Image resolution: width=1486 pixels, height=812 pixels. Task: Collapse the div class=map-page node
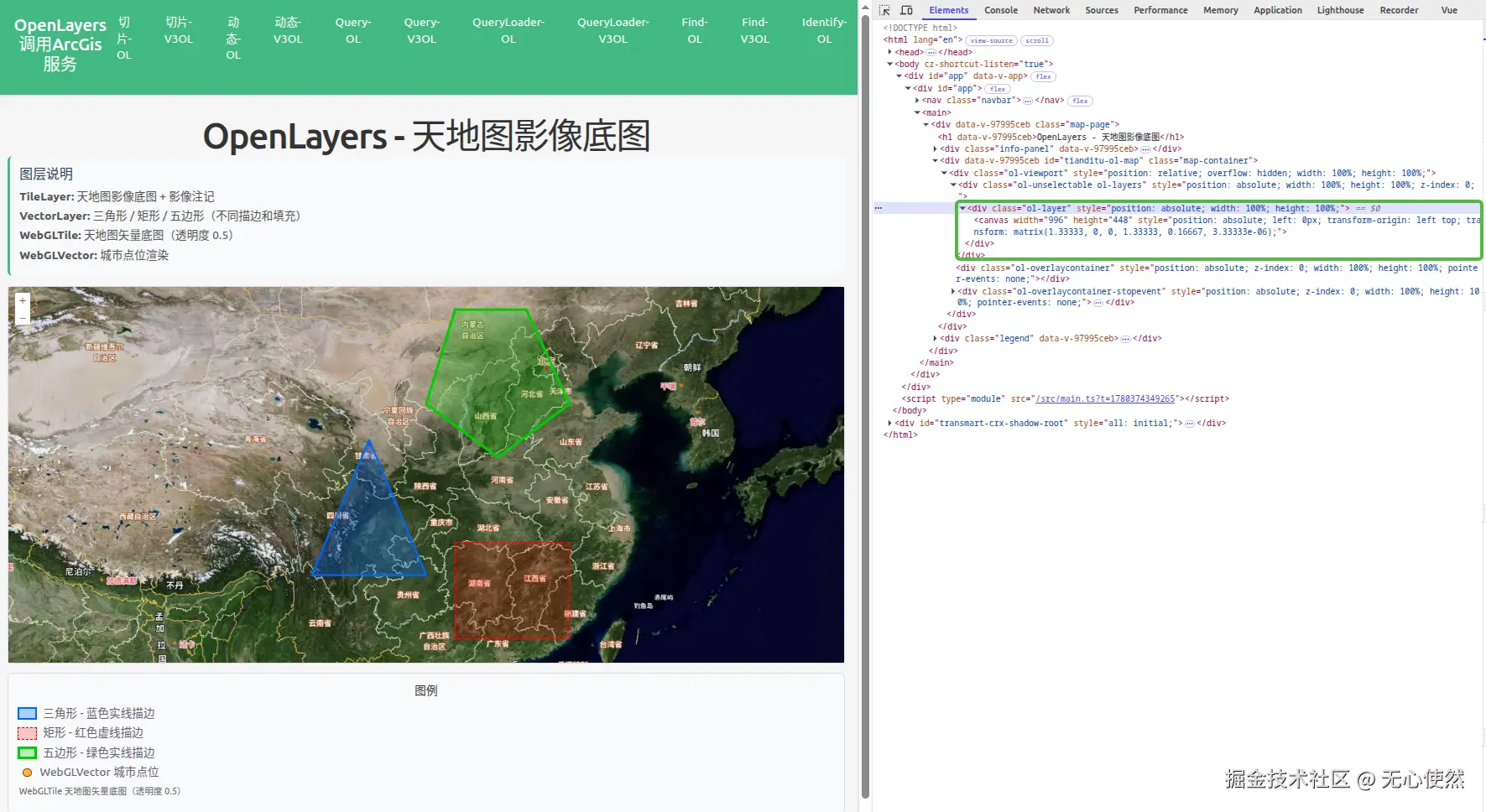pos(926,125)
